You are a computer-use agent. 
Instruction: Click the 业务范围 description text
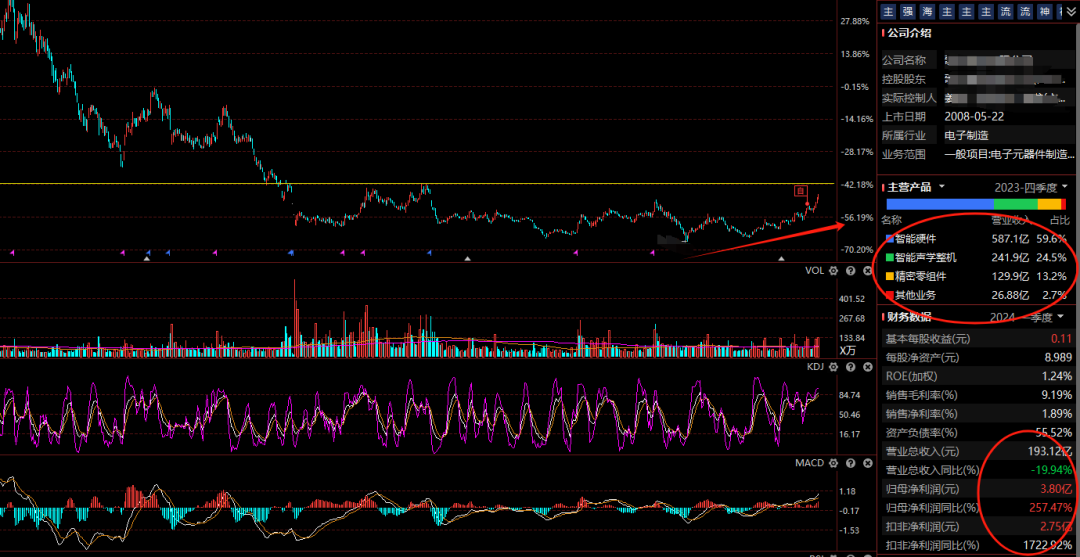coord(1009,155)
